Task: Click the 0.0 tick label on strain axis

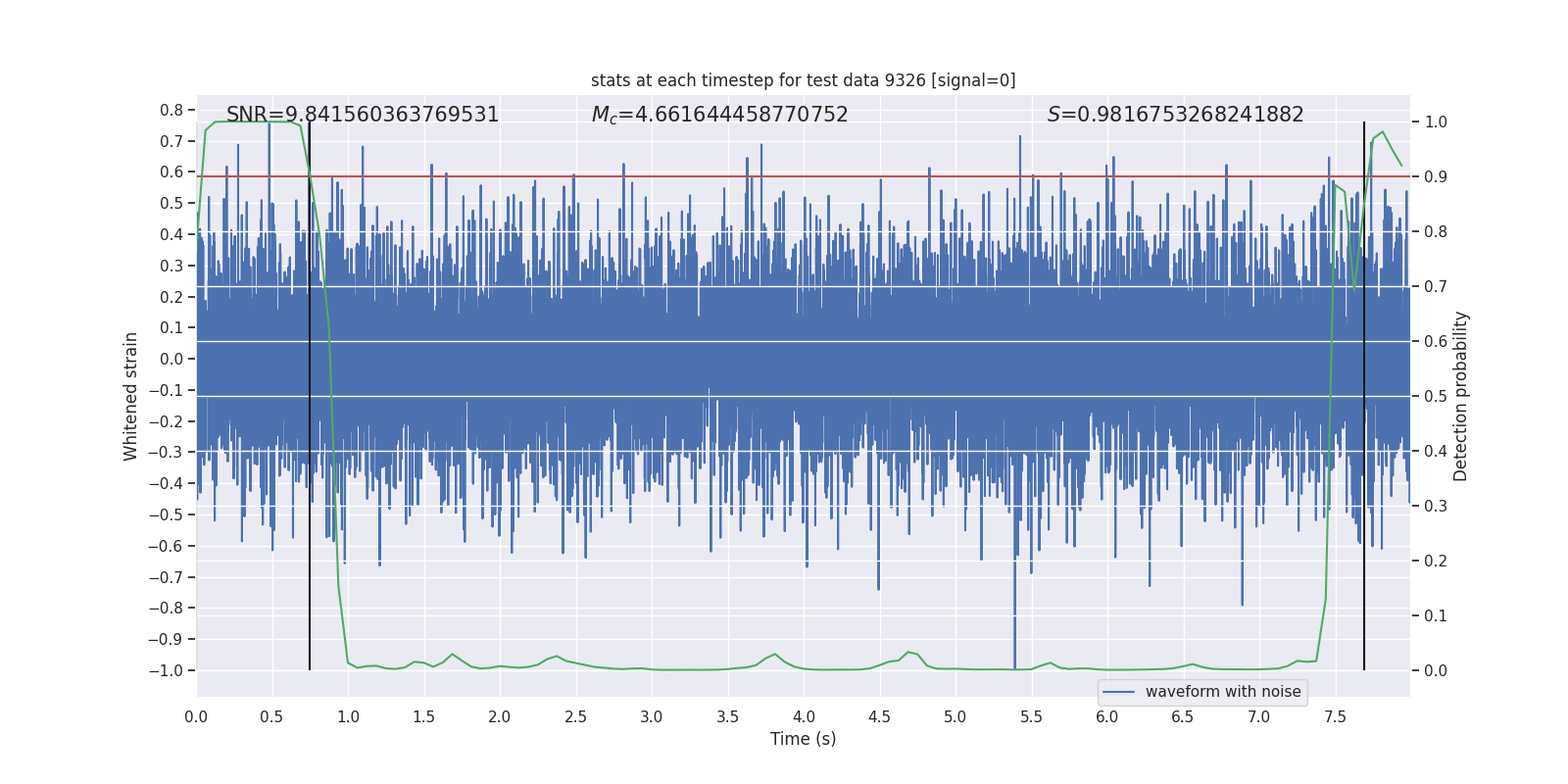Action: tap(172, 359)
